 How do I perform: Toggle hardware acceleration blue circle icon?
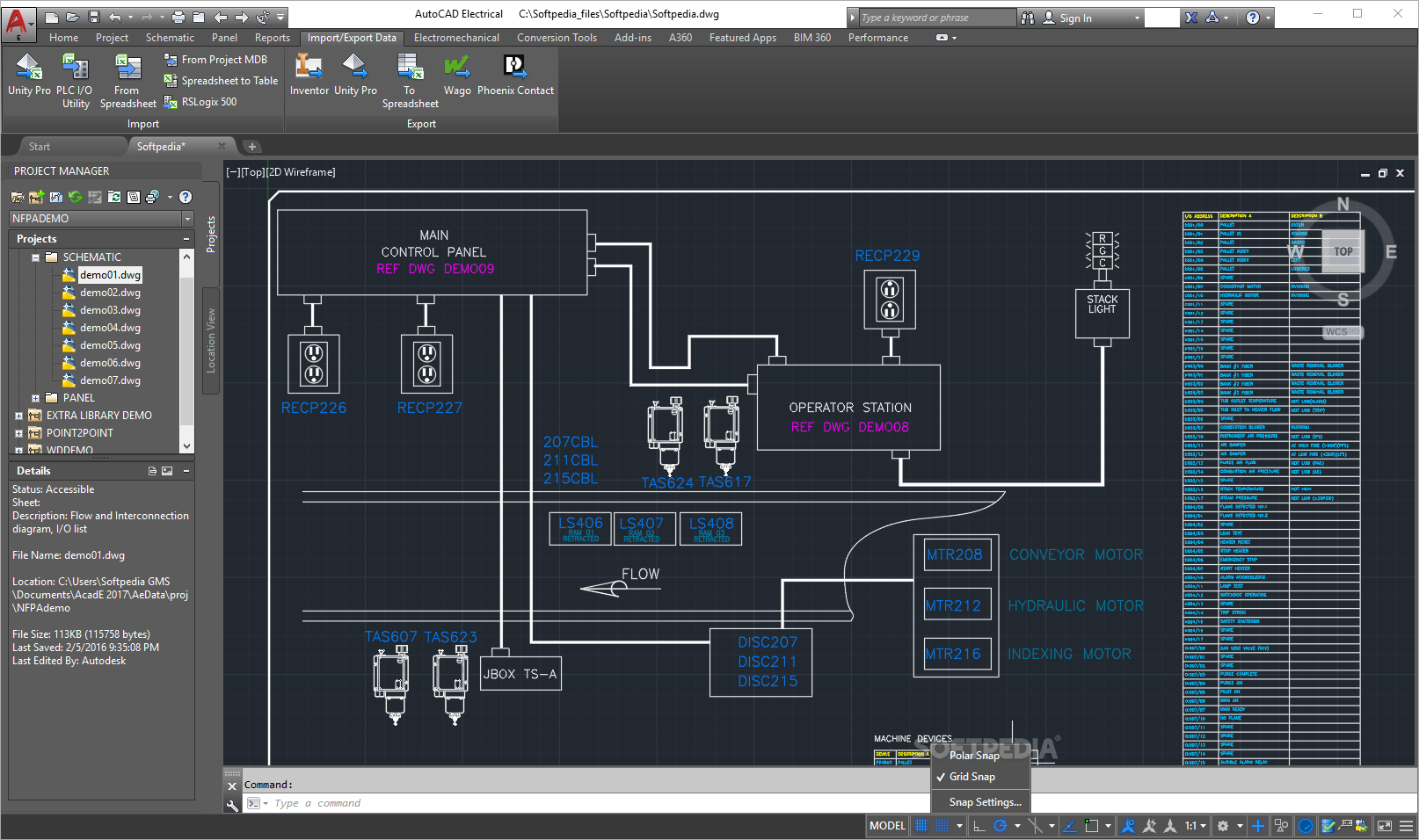[1306, 826]
